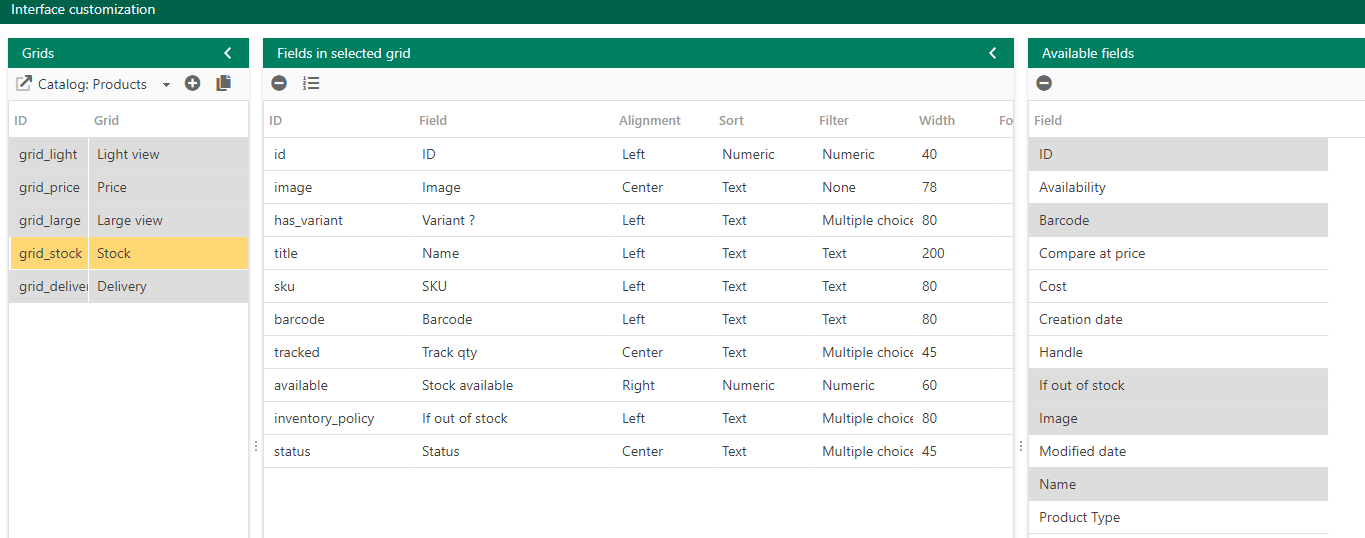Click the numbered list reorder icon

pyautogui.click(x=311, y=84)
